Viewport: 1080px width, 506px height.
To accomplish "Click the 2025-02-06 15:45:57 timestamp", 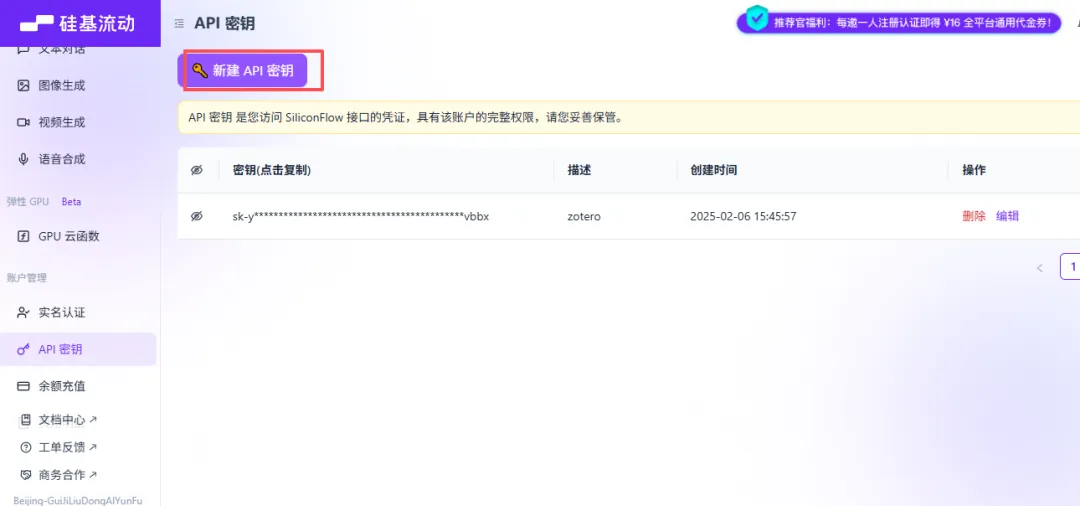I will tap(743, 216).
